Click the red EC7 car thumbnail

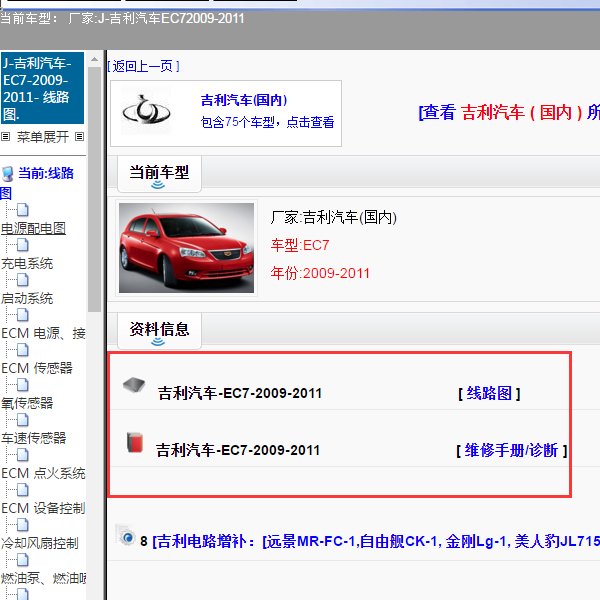pyautogui.click(x=186, y=248)
